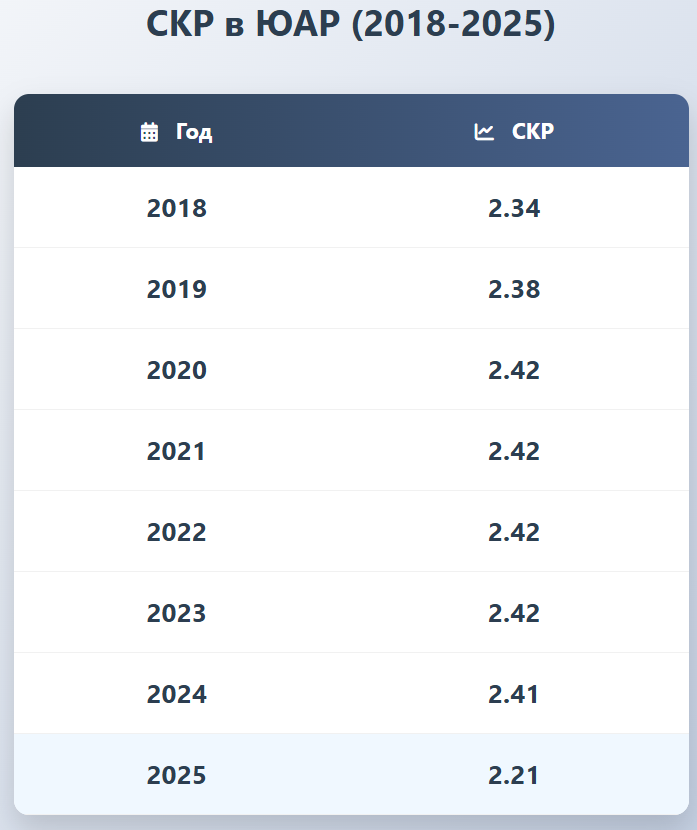Select the 2024 year cell
This screenshot has height=830, width=697.
point(177,694)
